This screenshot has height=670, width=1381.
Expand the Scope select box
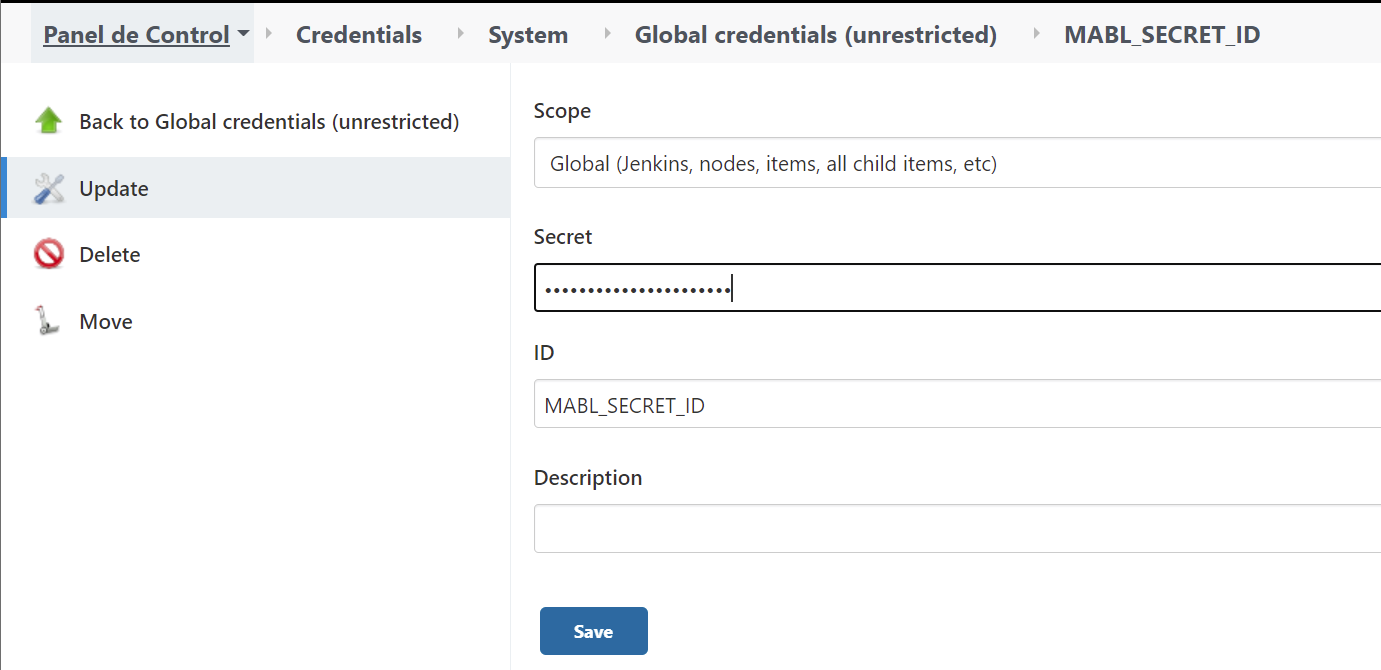click(956, 163)
